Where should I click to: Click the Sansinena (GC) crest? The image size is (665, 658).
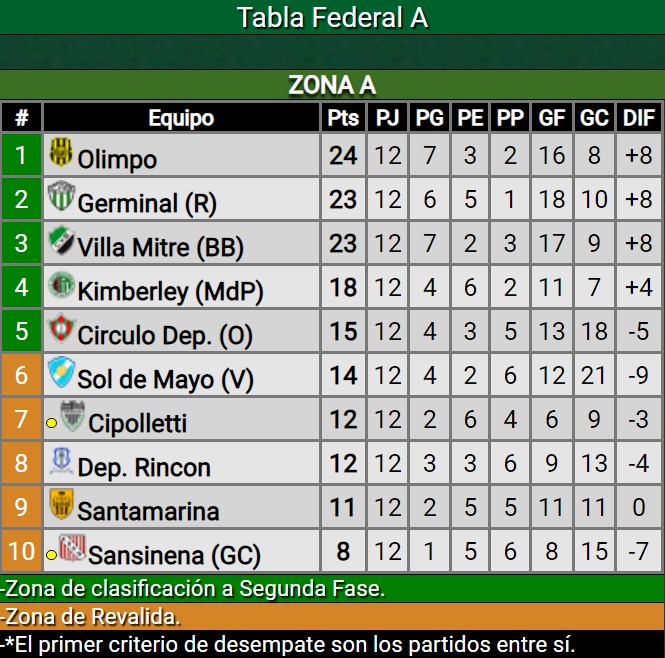[72, 548]
